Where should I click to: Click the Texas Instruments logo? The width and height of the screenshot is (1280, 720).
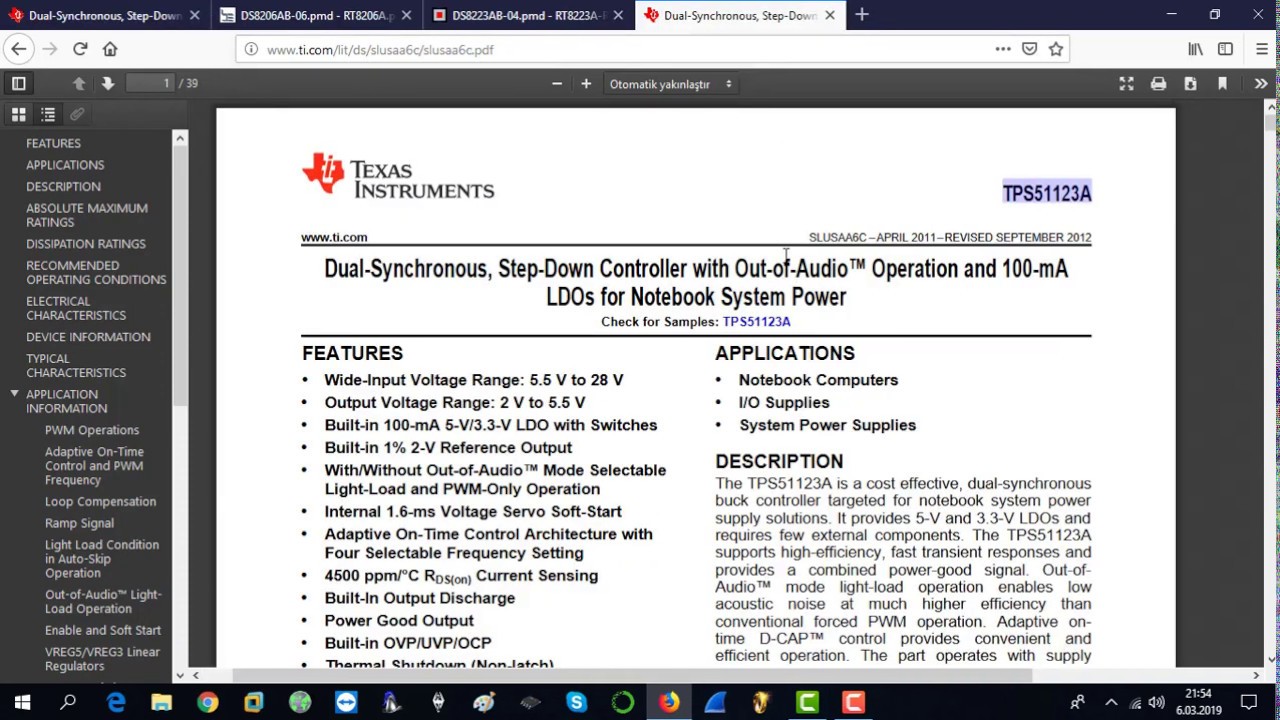(x=398, y=177)
